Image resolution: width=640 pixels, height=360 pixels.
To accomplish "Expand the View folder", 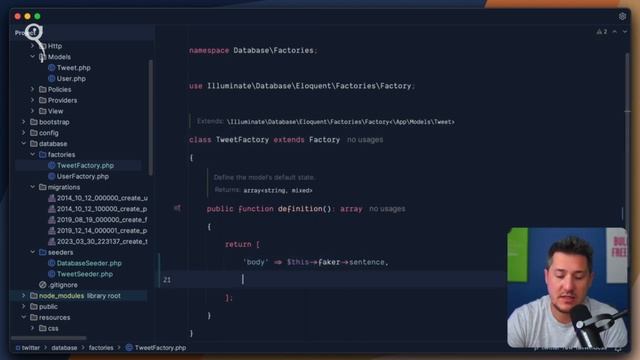I will click(32, 111).
